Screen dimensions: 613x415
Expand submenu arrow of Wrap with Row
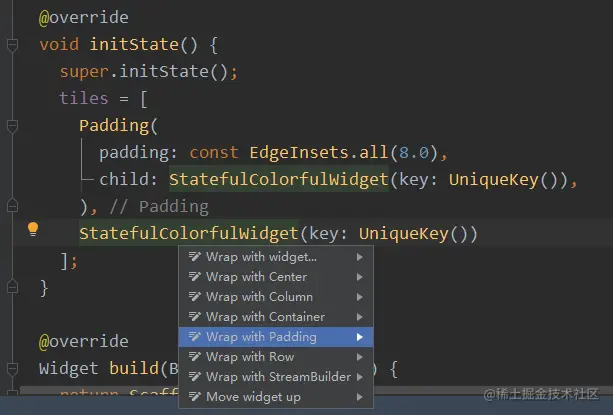360,357
